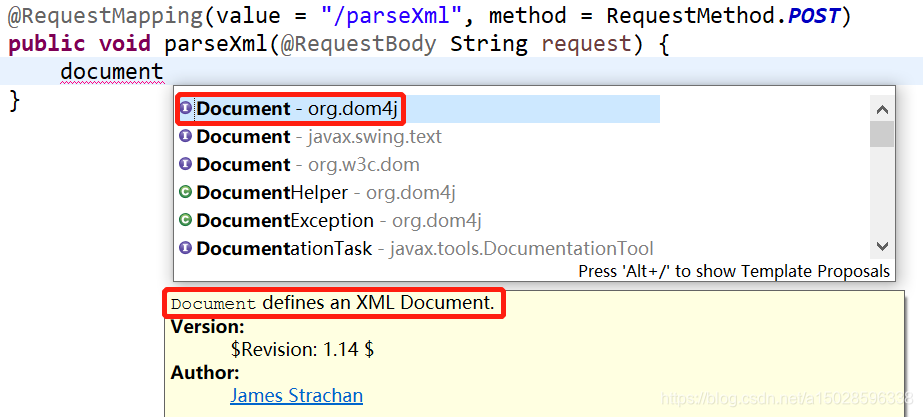Image resolution: width=923 pixels, height=417 pixels.
Task: Click 'Press Alt+/ to show Template Proposals' hint
Action: click(734, 271)
